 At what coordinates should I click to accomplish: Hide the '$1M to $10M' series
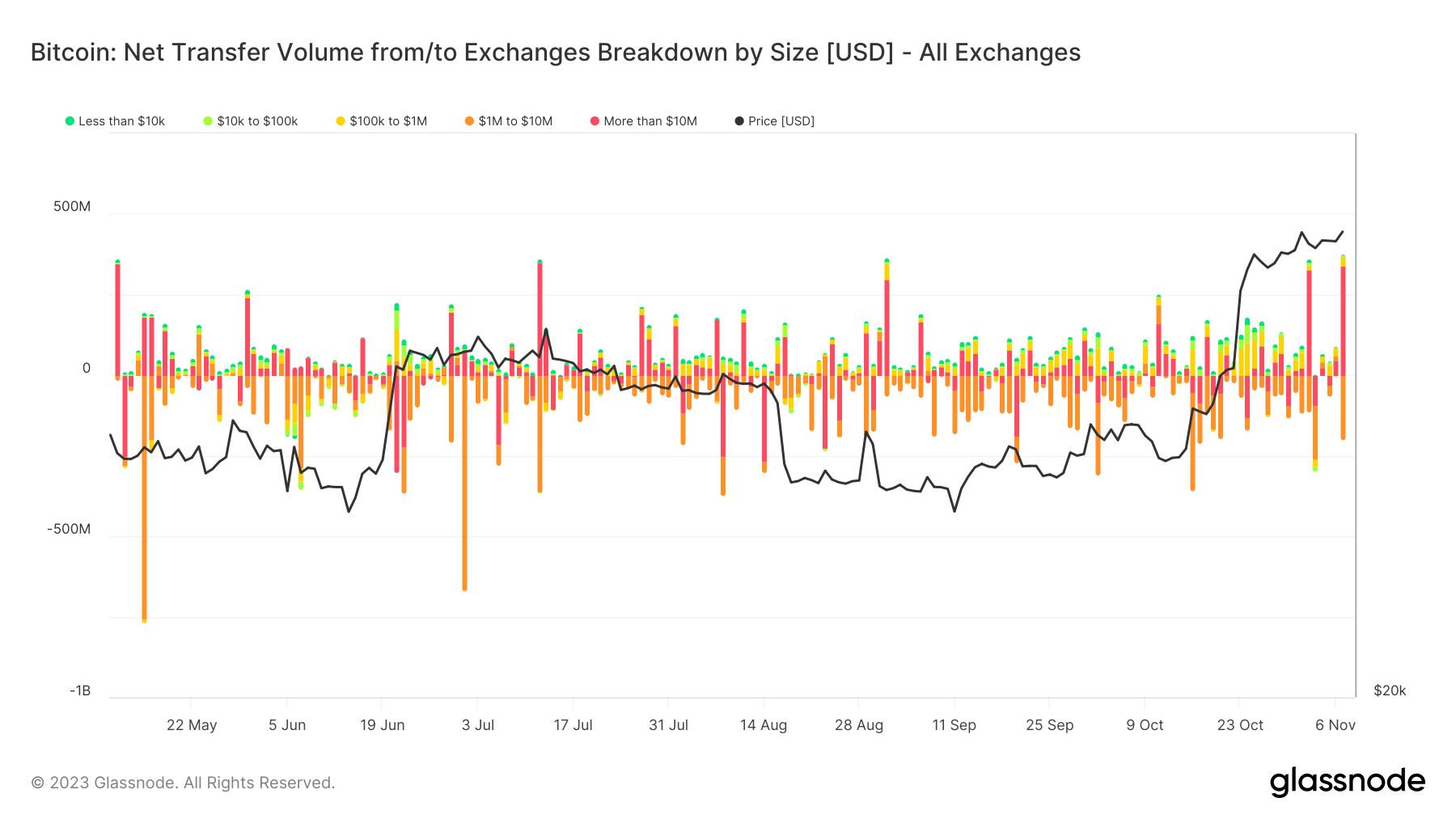click(x=515, y=121)
